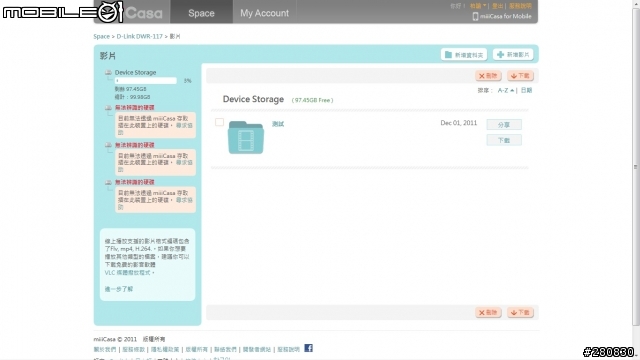
Task: Click the plus icon in 新增影片 button
Action: pos(500,55)
